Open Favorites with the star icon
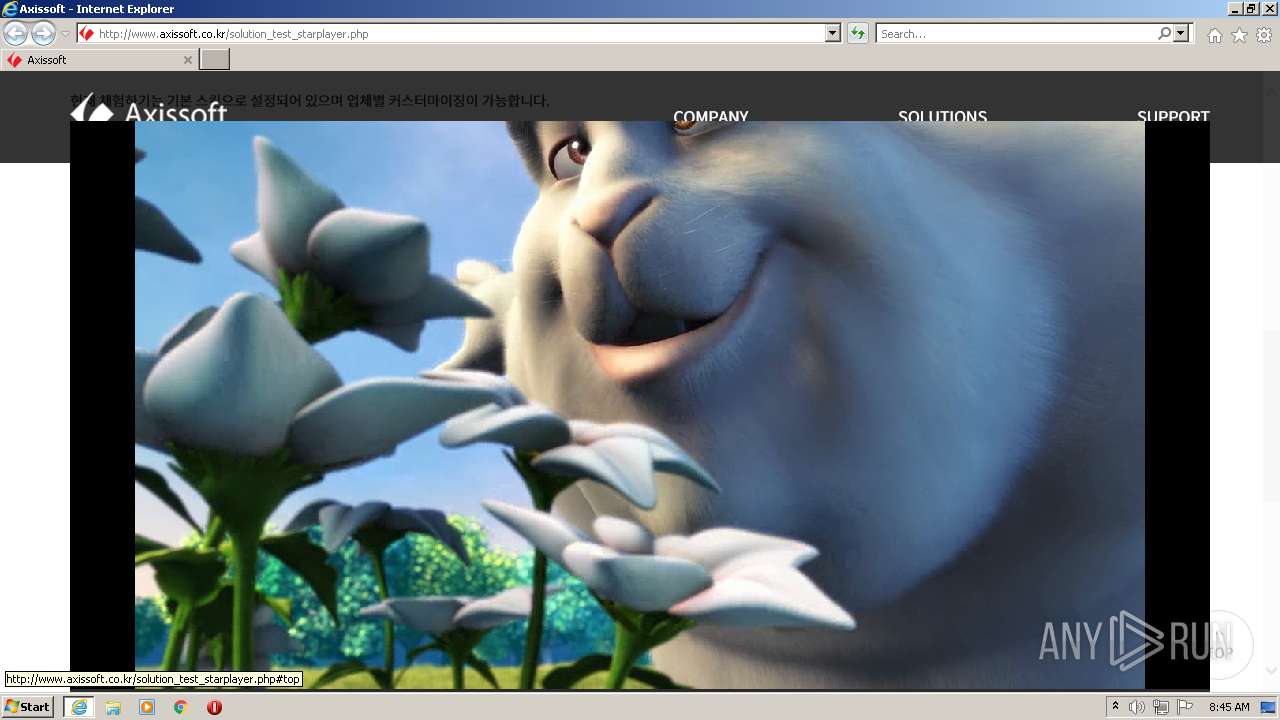 1239,35
